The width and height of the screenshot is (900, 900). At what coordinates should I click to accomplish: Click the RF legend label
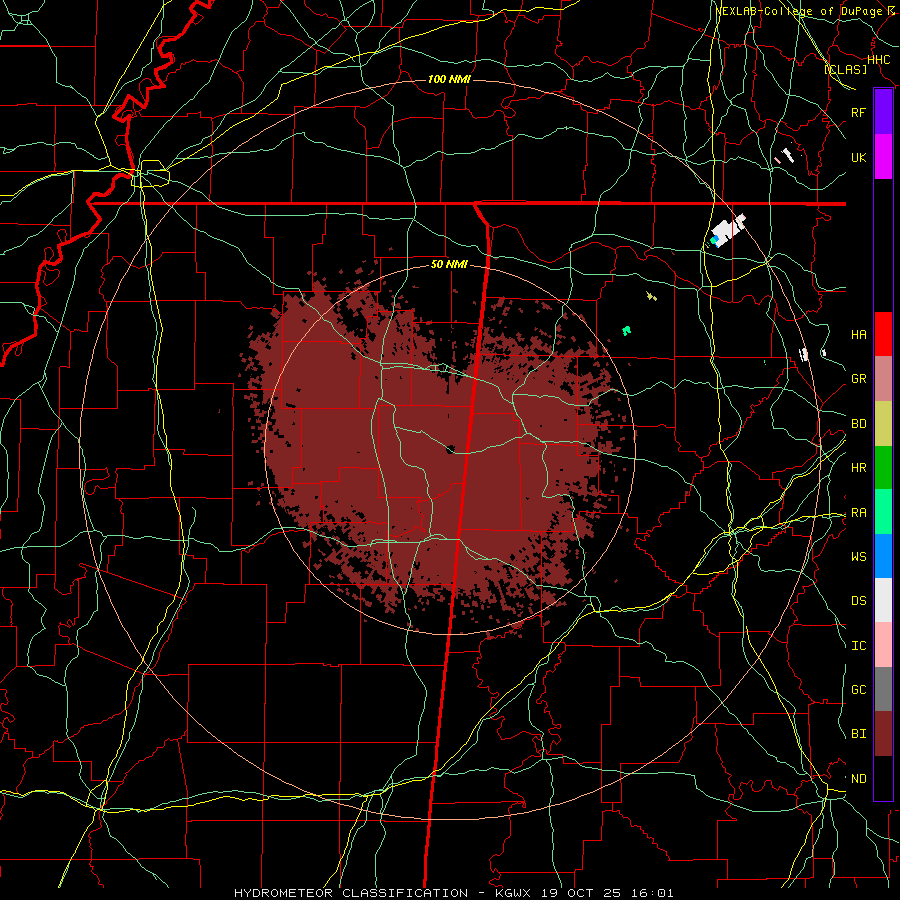click(x=858, y=112)
